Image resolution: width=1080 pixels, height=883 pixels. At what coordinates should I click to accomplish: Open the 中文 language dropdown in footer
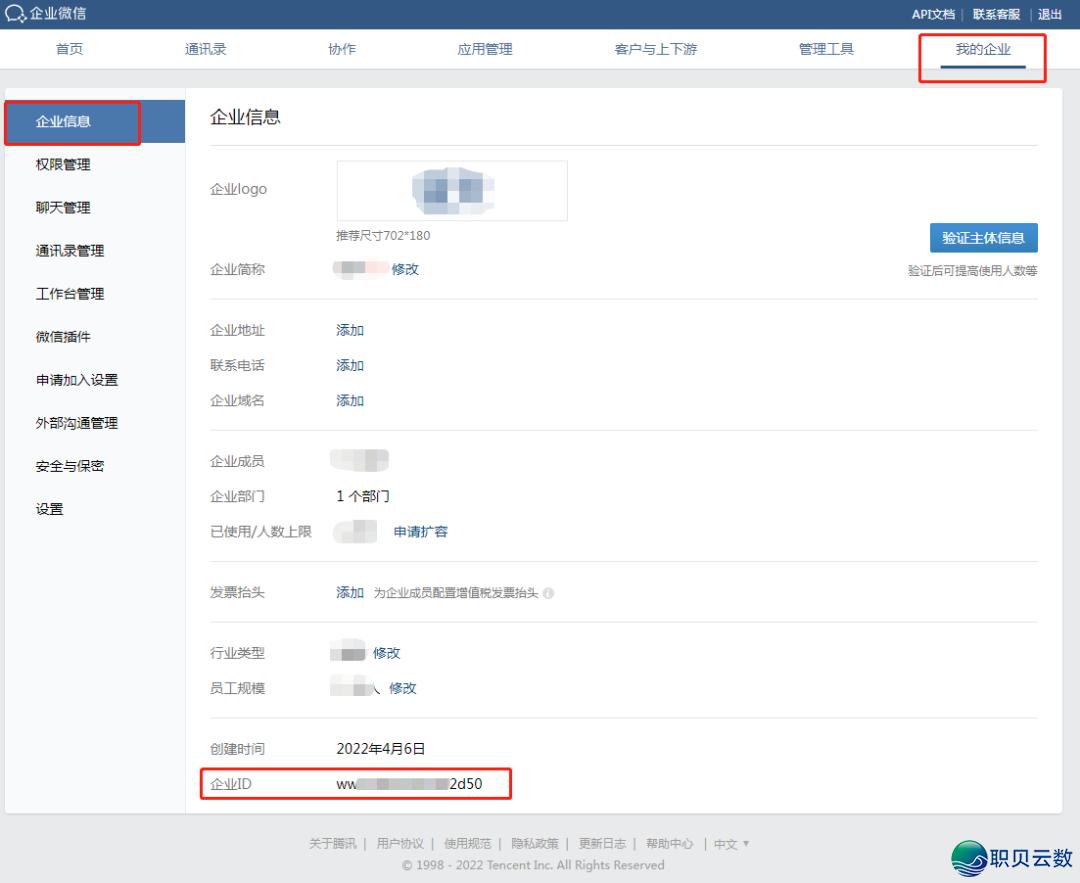(731, 844)
